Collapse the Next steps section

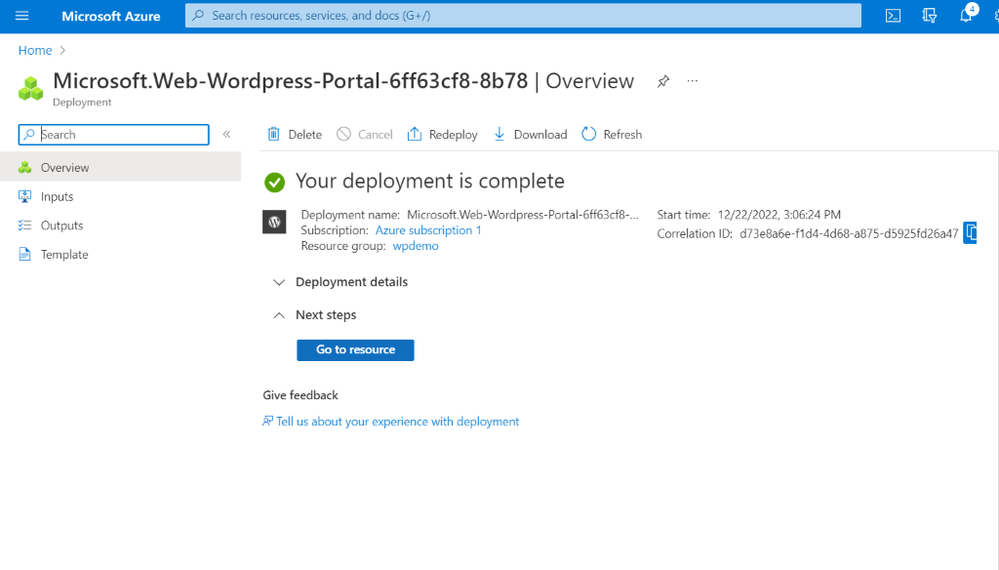click(315, 315)
